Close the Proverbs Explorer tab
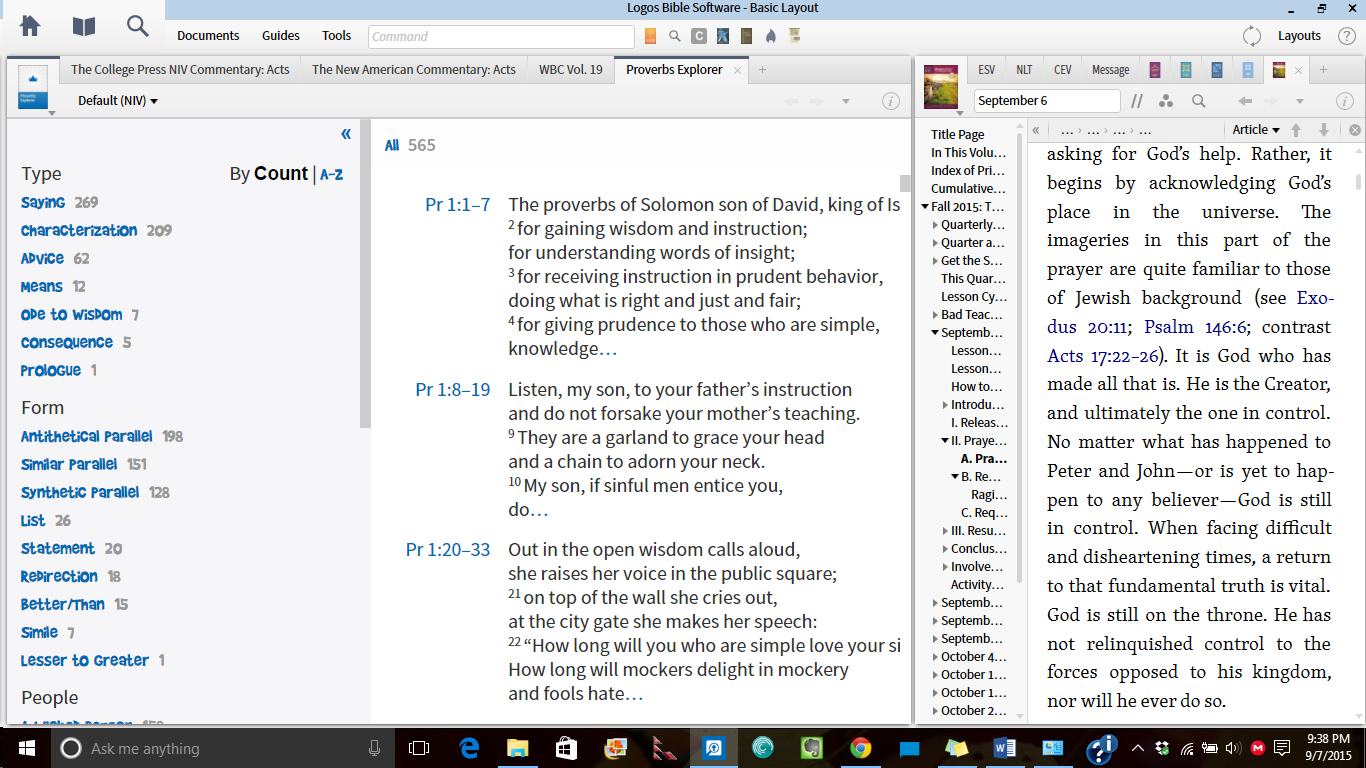 [x=737, y=70]
